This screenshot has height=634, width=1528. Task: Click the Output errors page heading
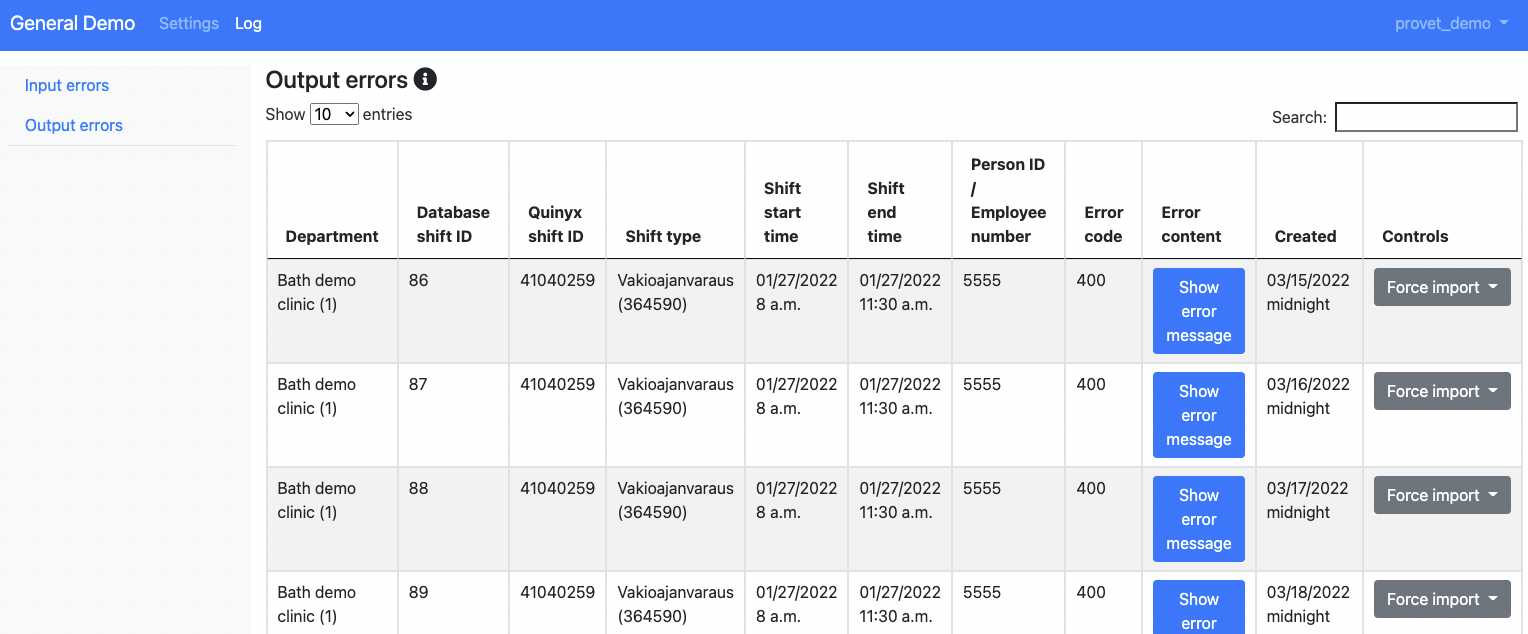pos(337,80)
